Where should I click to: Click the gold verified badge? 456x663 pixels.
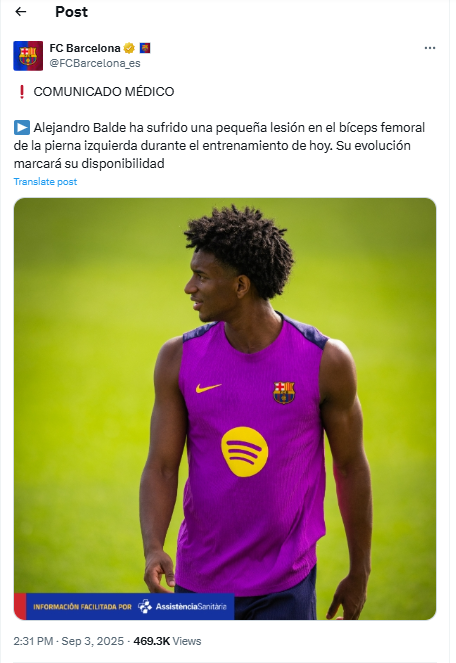pos(129,48)
